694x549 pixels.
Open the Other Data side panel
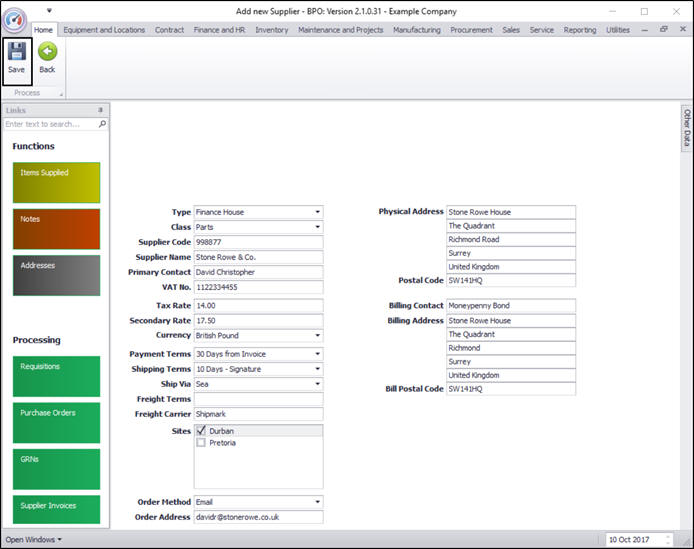click(x=687, y=128)
